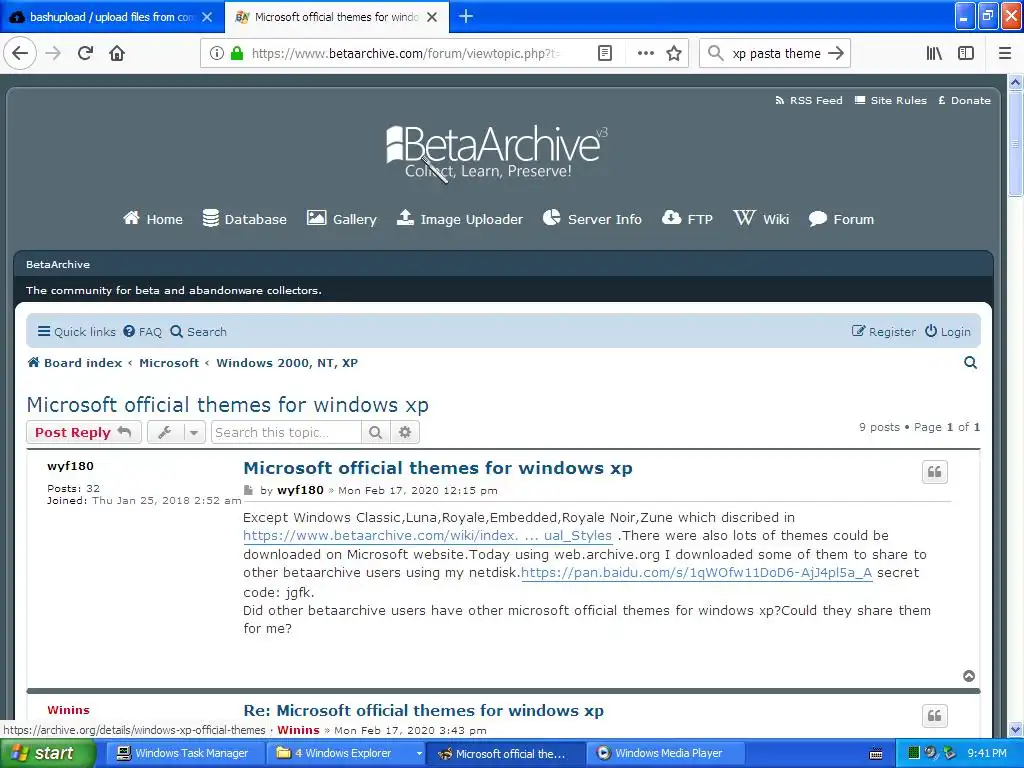Go to Microsoft breadcrumb
Image resolution: width=1024 pixels, height=768 pixels.
pos(168,362)
